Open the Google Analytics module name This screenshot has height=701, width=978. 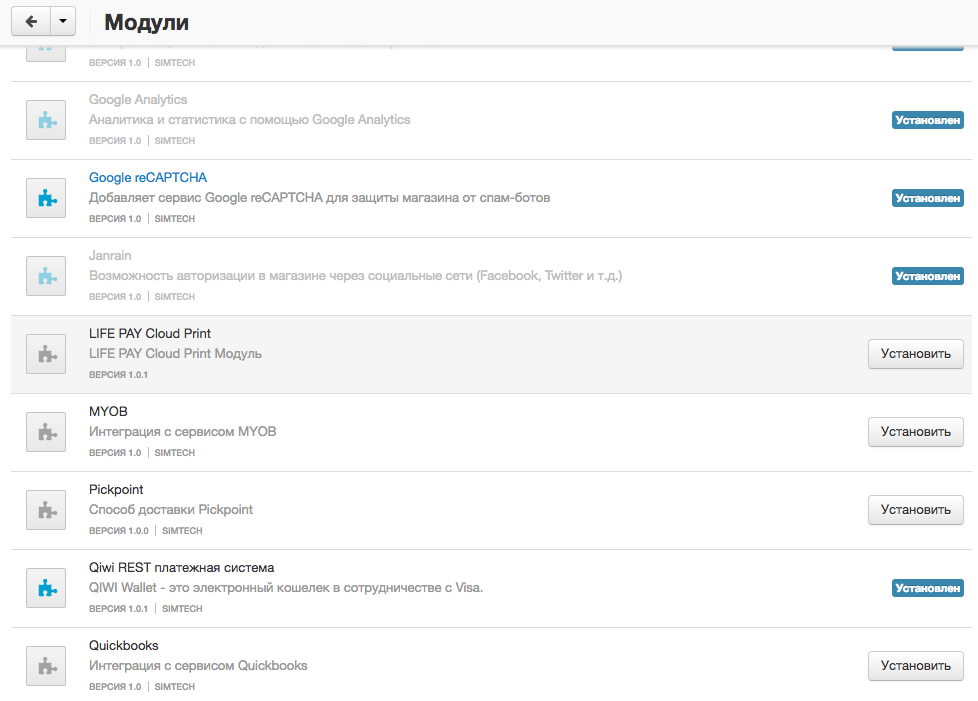138,100
